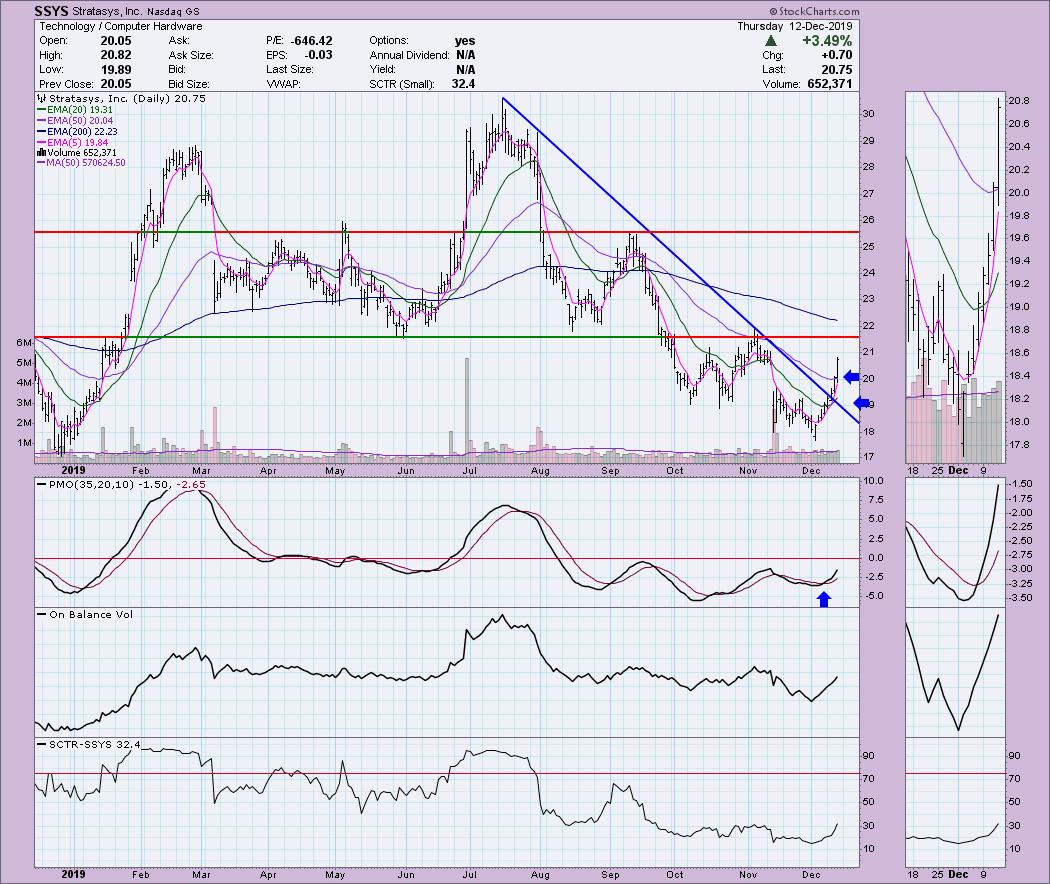Click the PMO(35,20,10) indicator label
1050x884 pixels.
[x=92, y=485]
